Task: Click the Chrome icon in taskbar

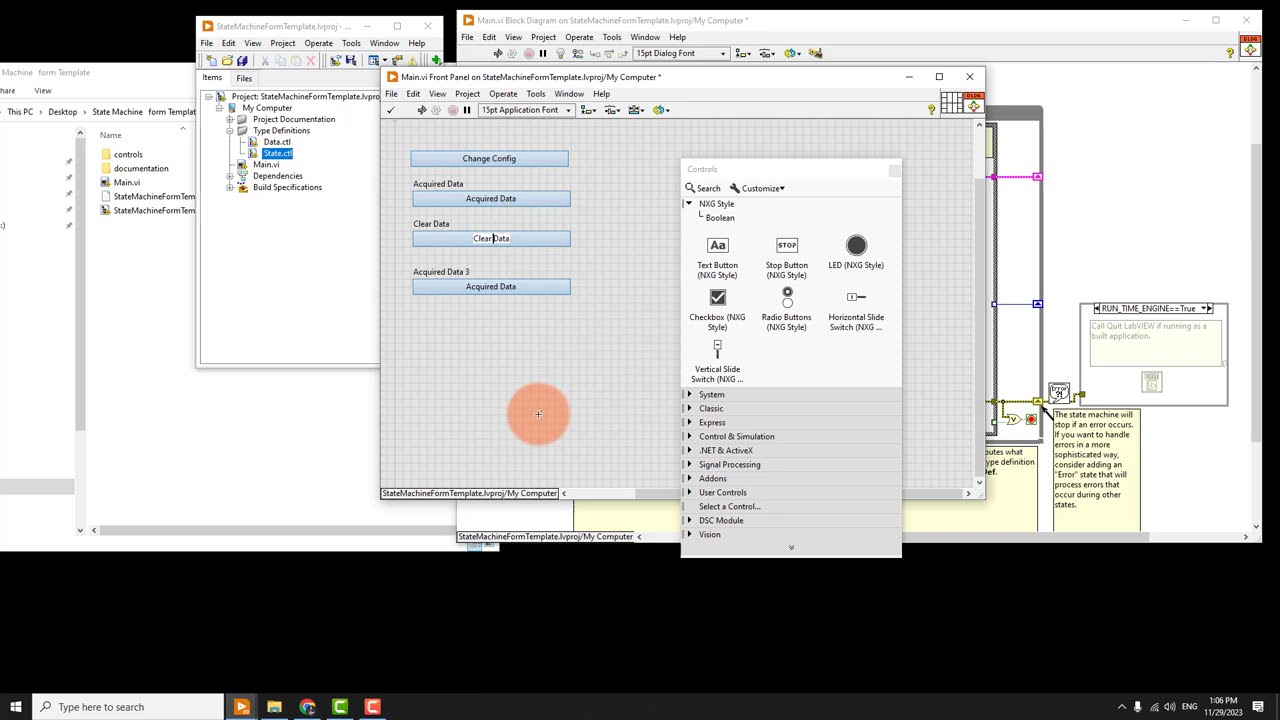Action: point(307,707)
